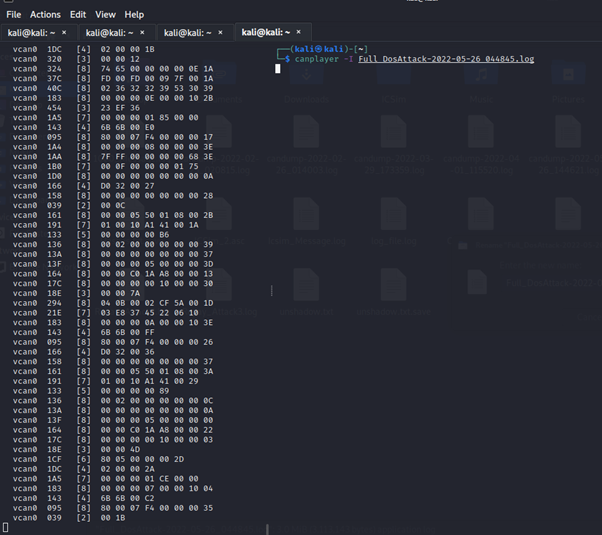Click data bytes 00 0C on 039 line
The width and height of the screenshot is (602, 535).
click(x=113, y=205)
